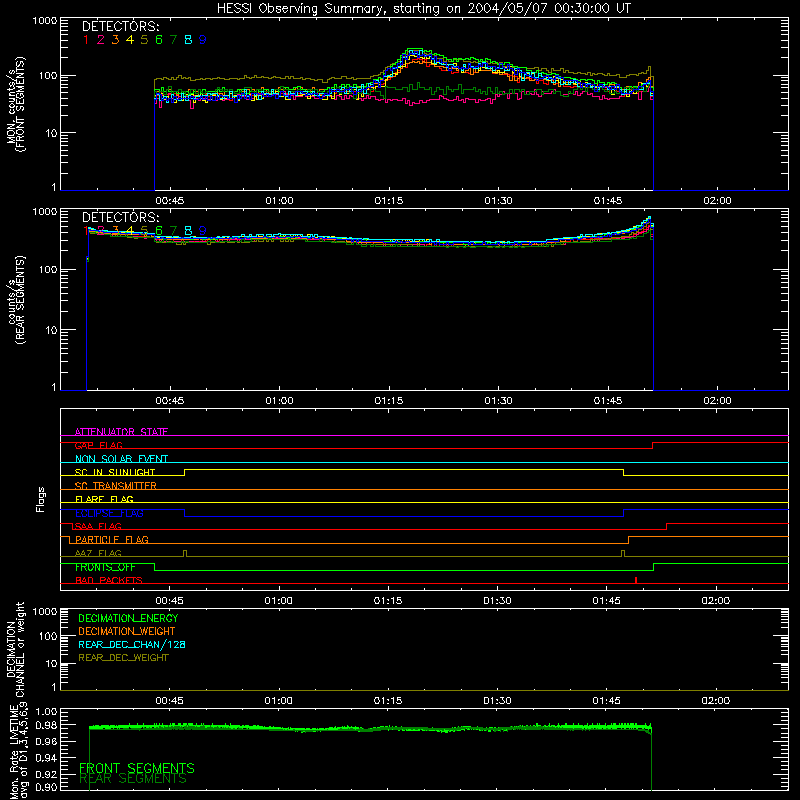The width and height of the screenshot is (800, 800).
Task: Click the front segments count peak near 01:18
Action: click(x=414, y=51)
